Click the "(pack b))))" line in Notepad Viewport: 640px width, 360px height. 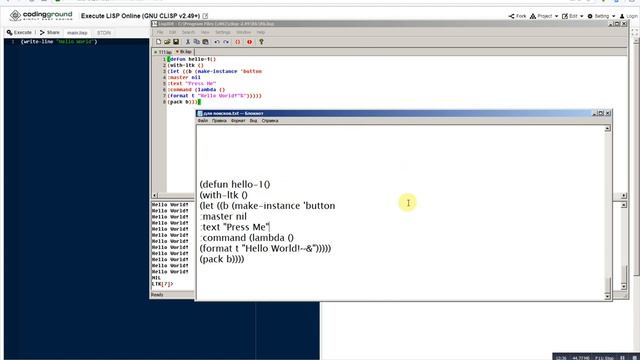222,259
